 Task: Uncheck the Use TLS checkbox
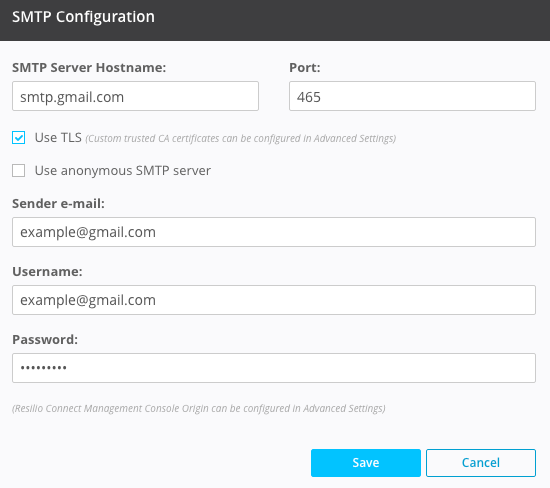coord(19,138)
